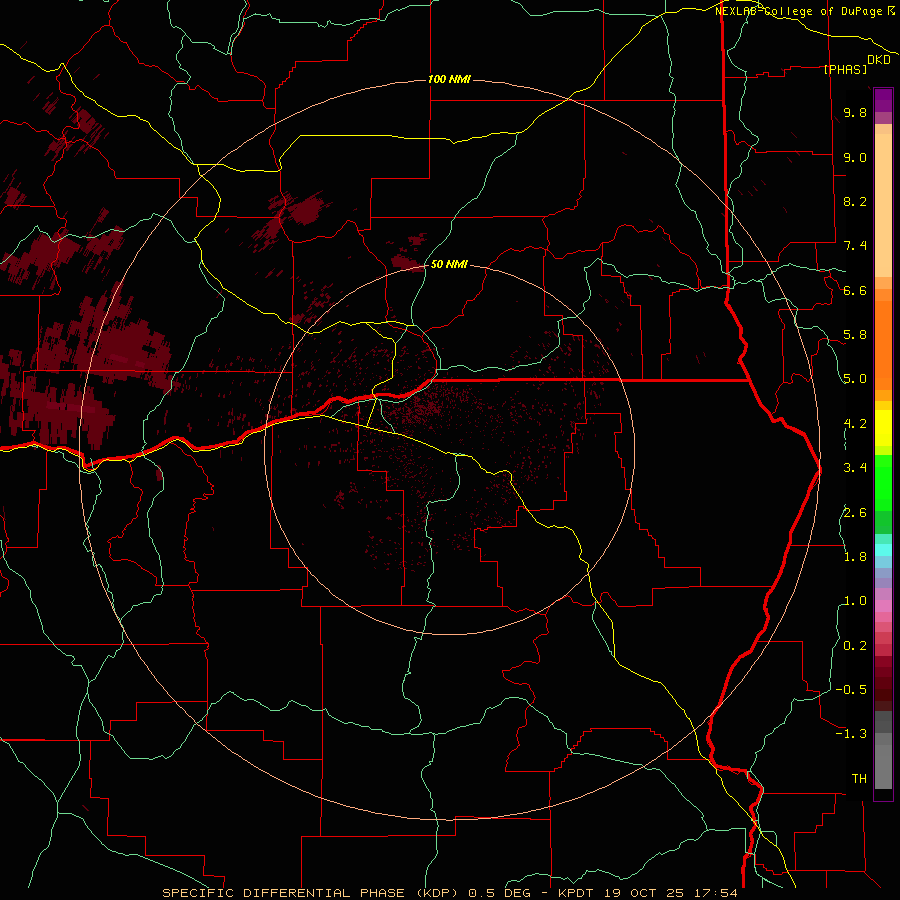Click the 'TH' threshold label on the scale
Viewport: 900px width, 900px height.
pyautogui.click(x=859, y=779)
